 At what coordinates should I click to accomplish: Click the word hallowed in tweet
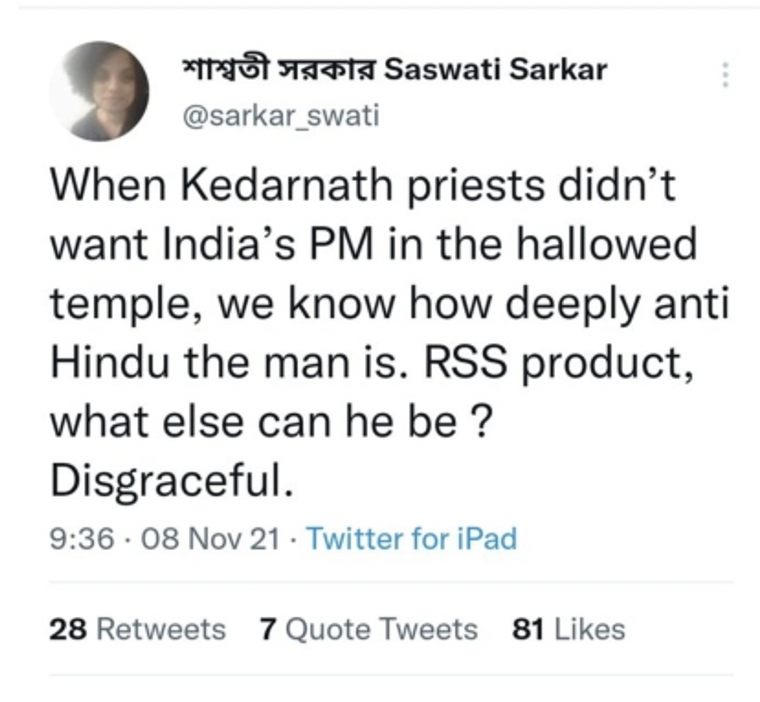coord(606,245)
